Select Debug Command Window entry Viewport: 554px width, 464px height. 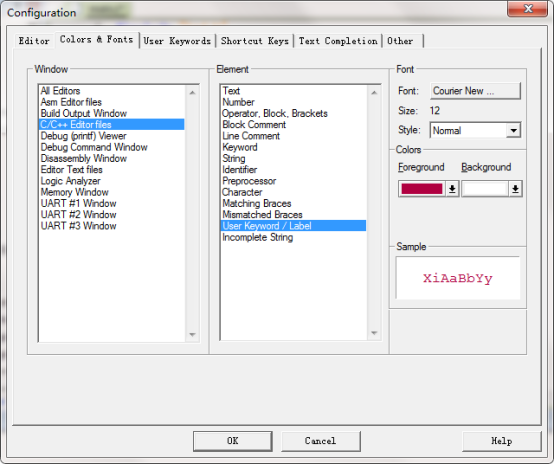tap(112, 147)
